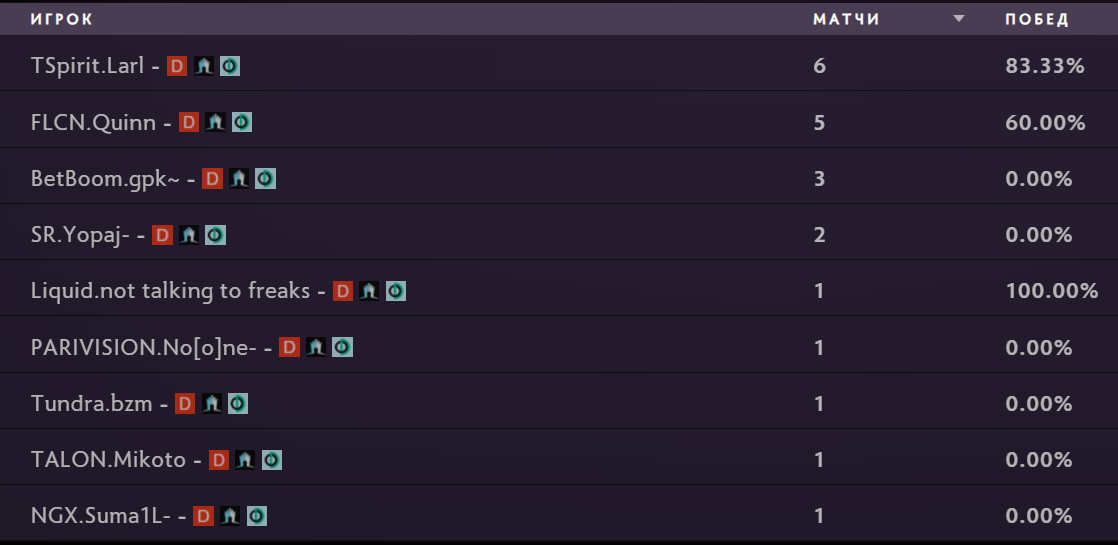Open red D icon next to Tundra.bzm
This screenshot has height=545, width=1118.
[x=185, y=404]
